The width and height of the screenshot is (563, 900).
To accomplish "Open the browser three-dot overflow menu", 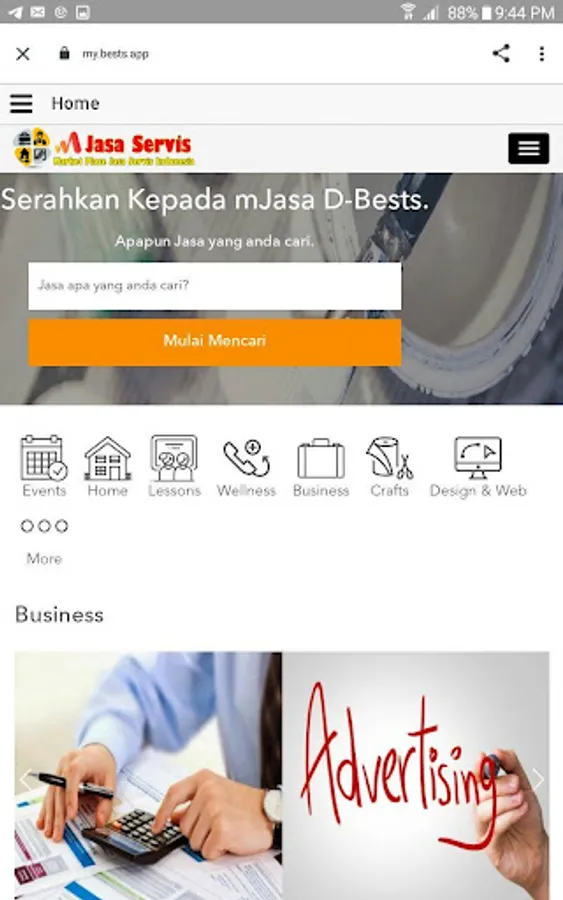I will [x=542, y=53].
